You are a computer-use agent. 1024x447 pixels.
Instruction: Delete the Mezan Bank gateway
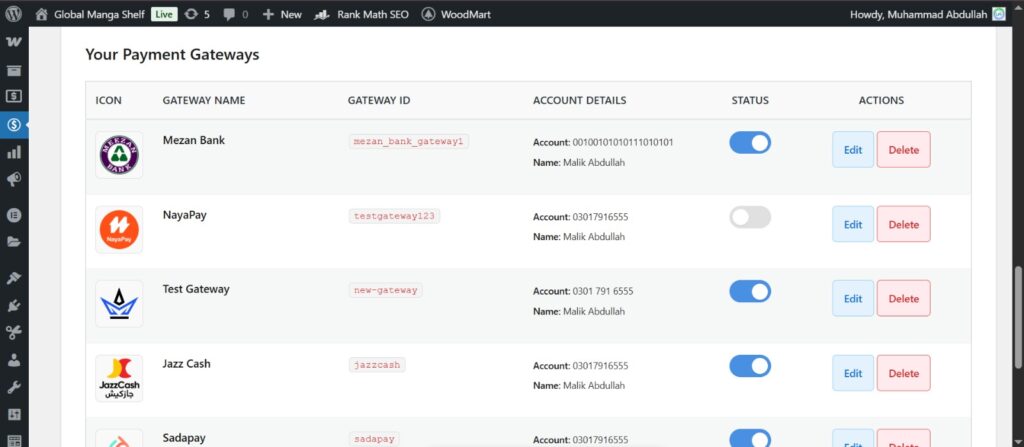point(904,150)
